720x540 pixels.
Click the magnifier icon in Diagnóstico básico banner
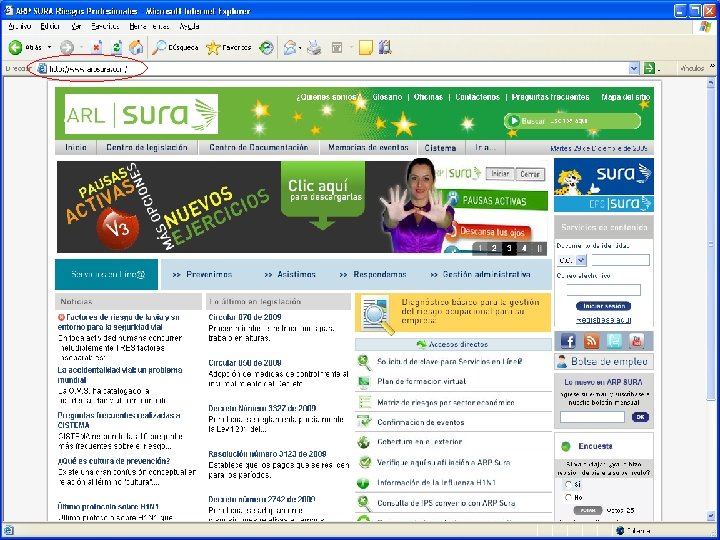pos(377,315)
